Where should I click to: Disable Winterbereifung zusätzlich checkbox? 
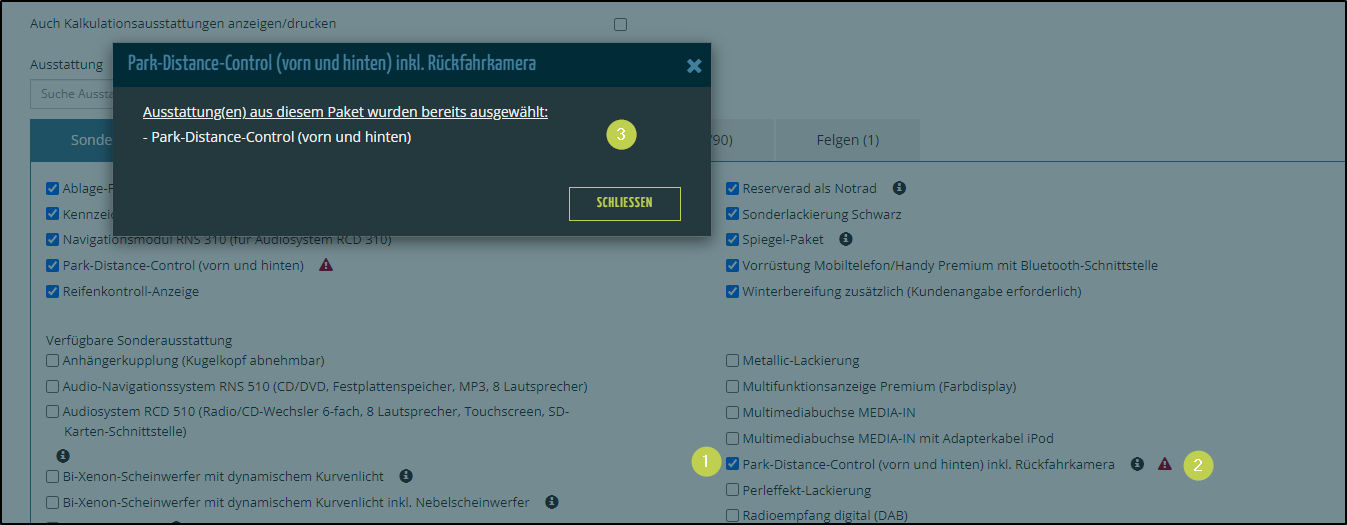point(733,292)
